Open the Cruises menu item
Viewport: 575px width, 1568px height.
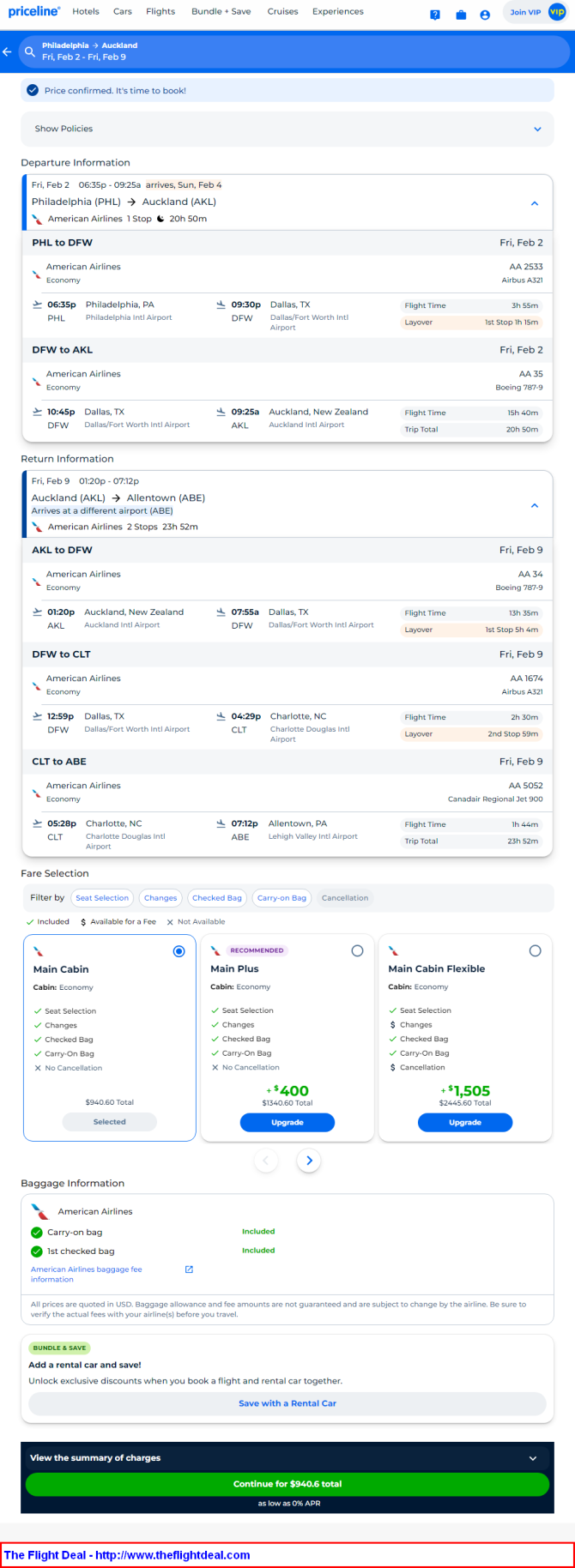coord(282,11)
